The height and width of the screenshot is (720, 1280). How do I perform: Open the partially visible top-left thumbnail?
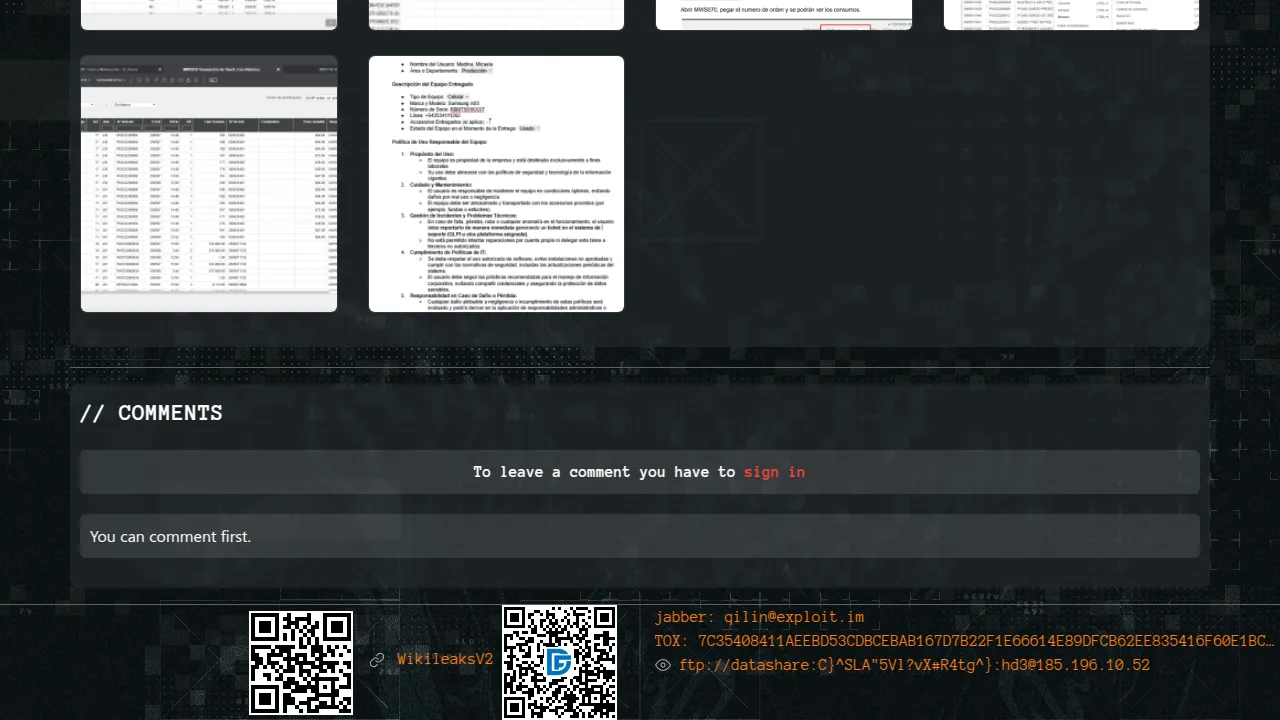(x=209, y=14)
